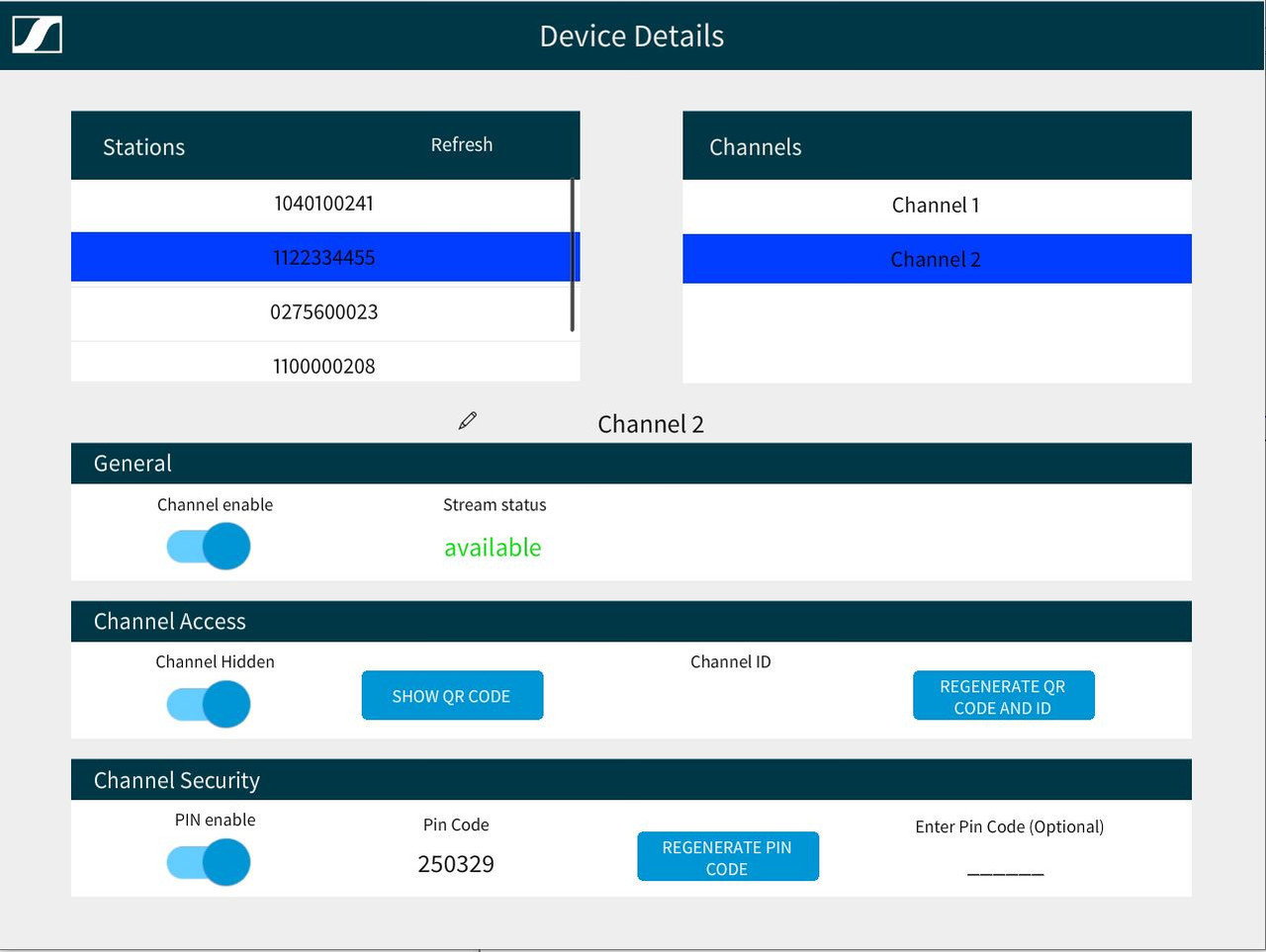Select Channel 1 in Channels list
Viewport: 1266px width, 952px height.
pyautogui.click(x=936, y=206)
